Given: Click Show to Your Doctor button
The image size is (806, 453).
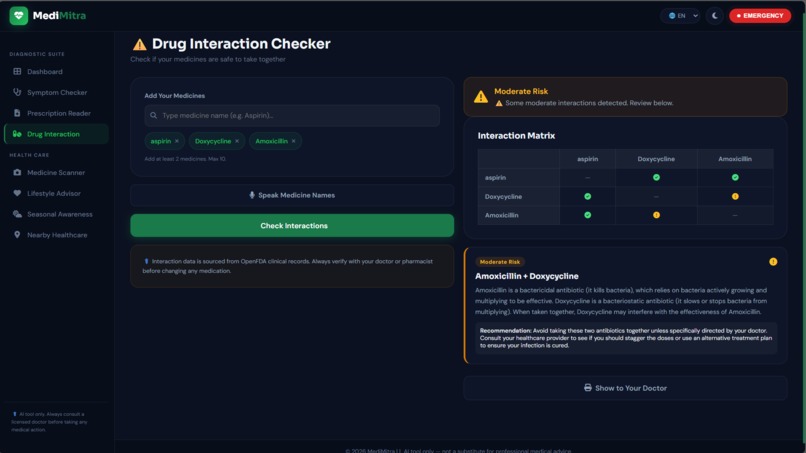Looking at the screenshot, I should coord(625,388).
